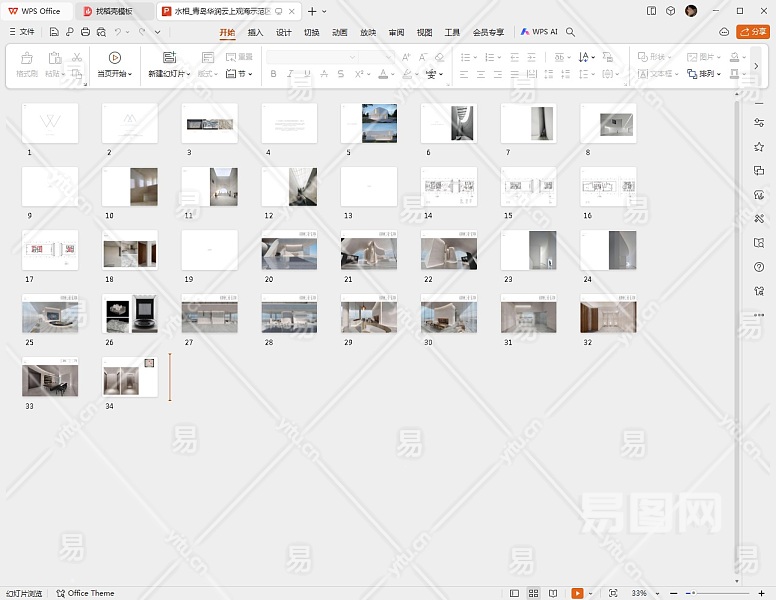The image size is (776, 600).
Task: Click the orange 分享 button
Action: pos(753,32)
